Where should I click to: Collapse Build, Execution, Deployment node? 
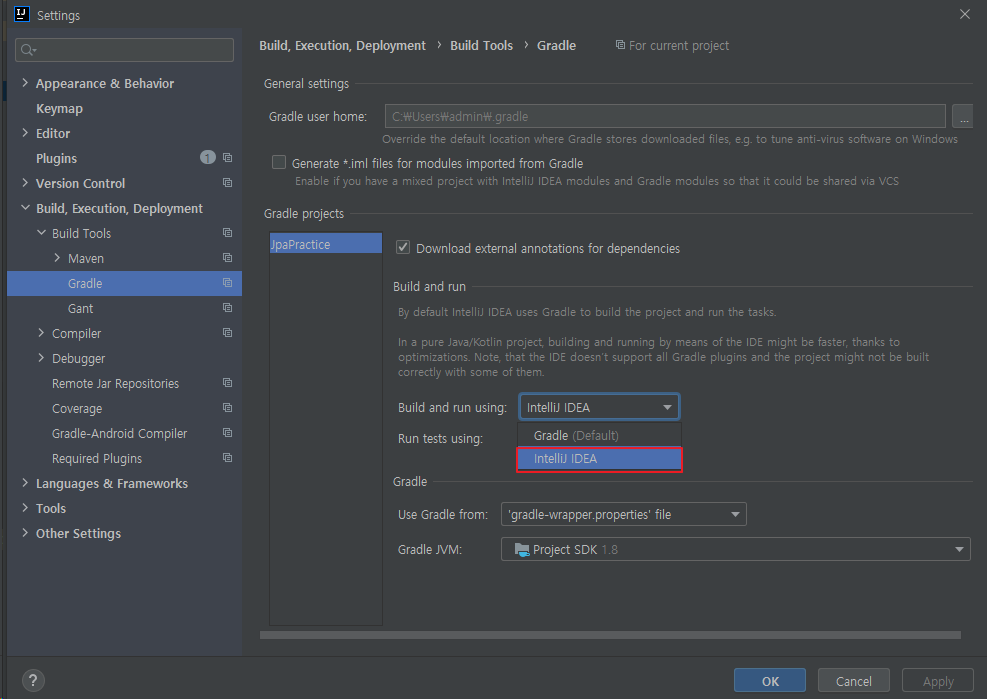[25, 208]
